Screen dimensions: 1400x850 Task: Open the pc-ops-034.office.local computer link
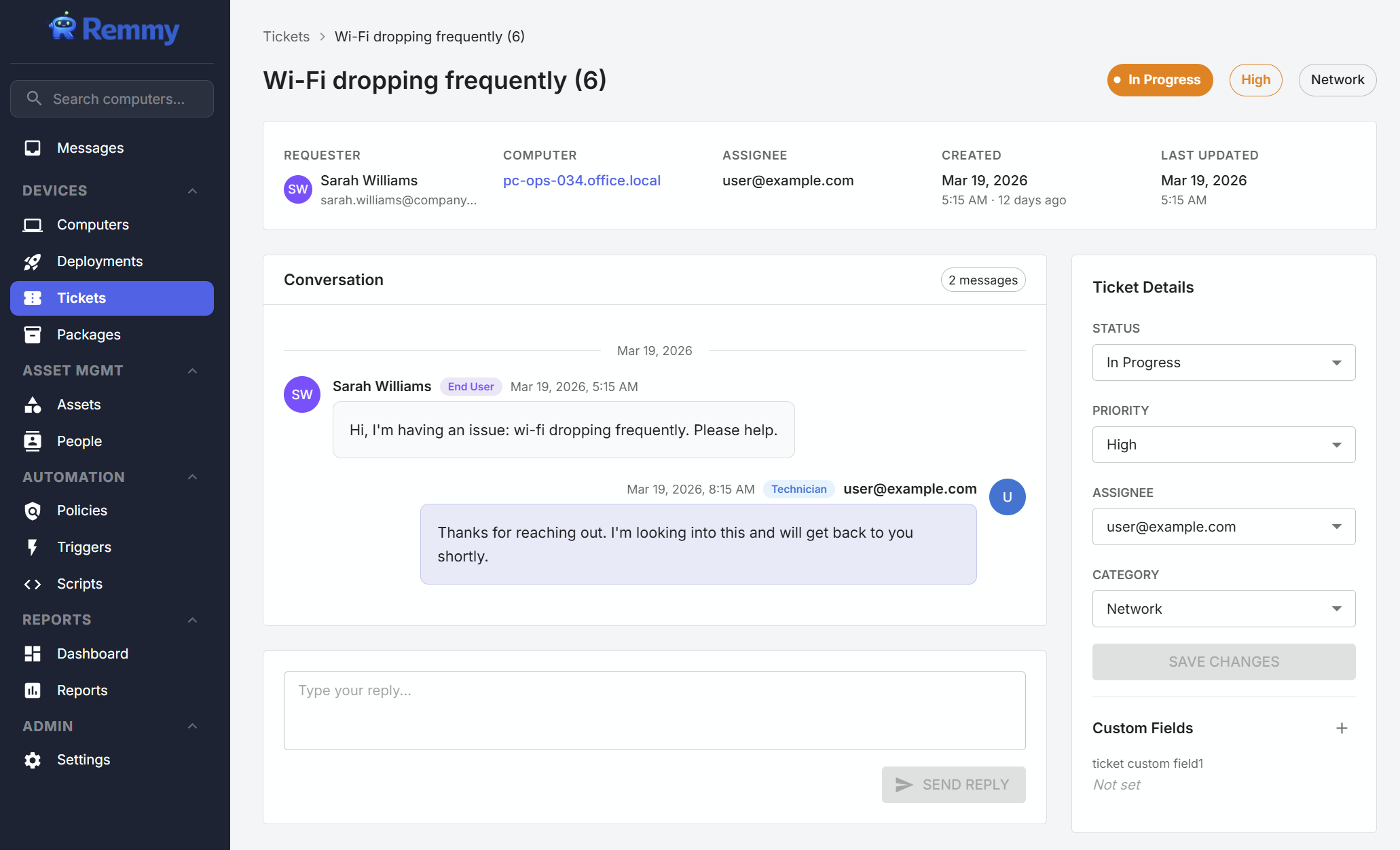click(581, 181)
